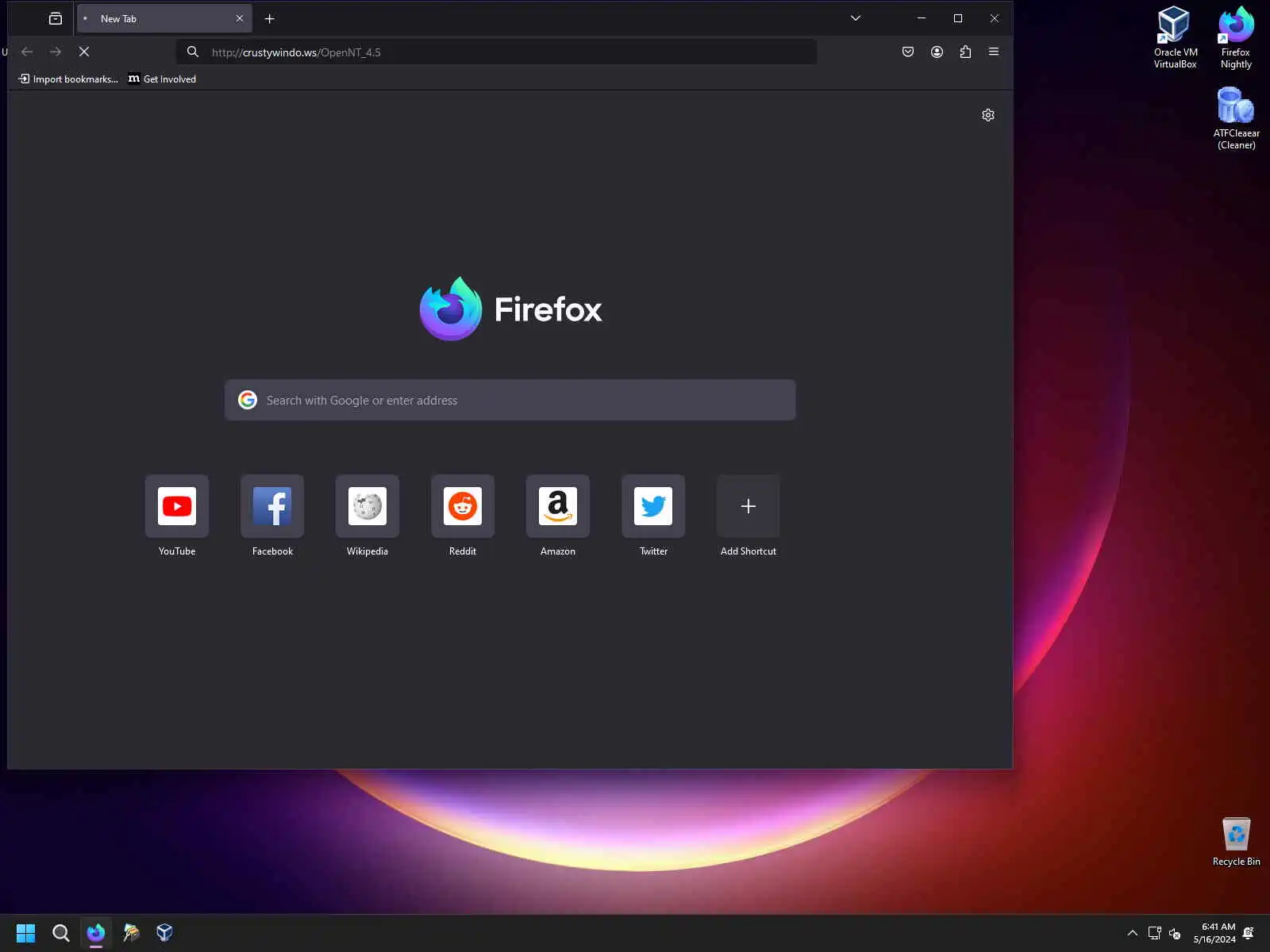Open the Save to Pocket icon
The width and height of the screenshot is (1270, 952).
(908, 52)
